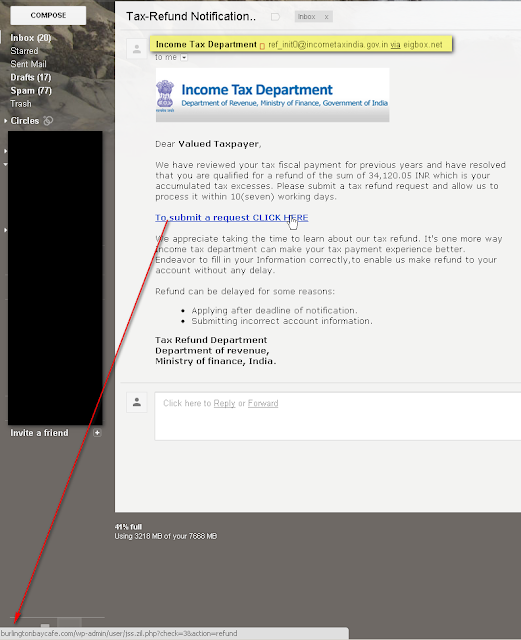Remove the Inbox label with its x
The width and height of the screenshot is (521, 640).
(x=326, y=17)
